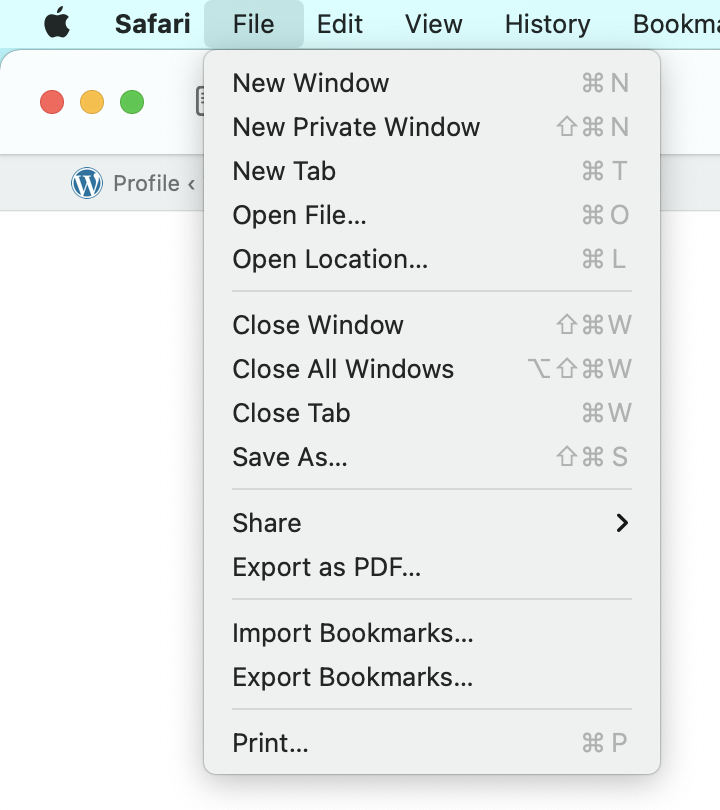720x810 pixels.
Task: Close the open File menu
Action: pyautogui.click(x=254, y=24)
